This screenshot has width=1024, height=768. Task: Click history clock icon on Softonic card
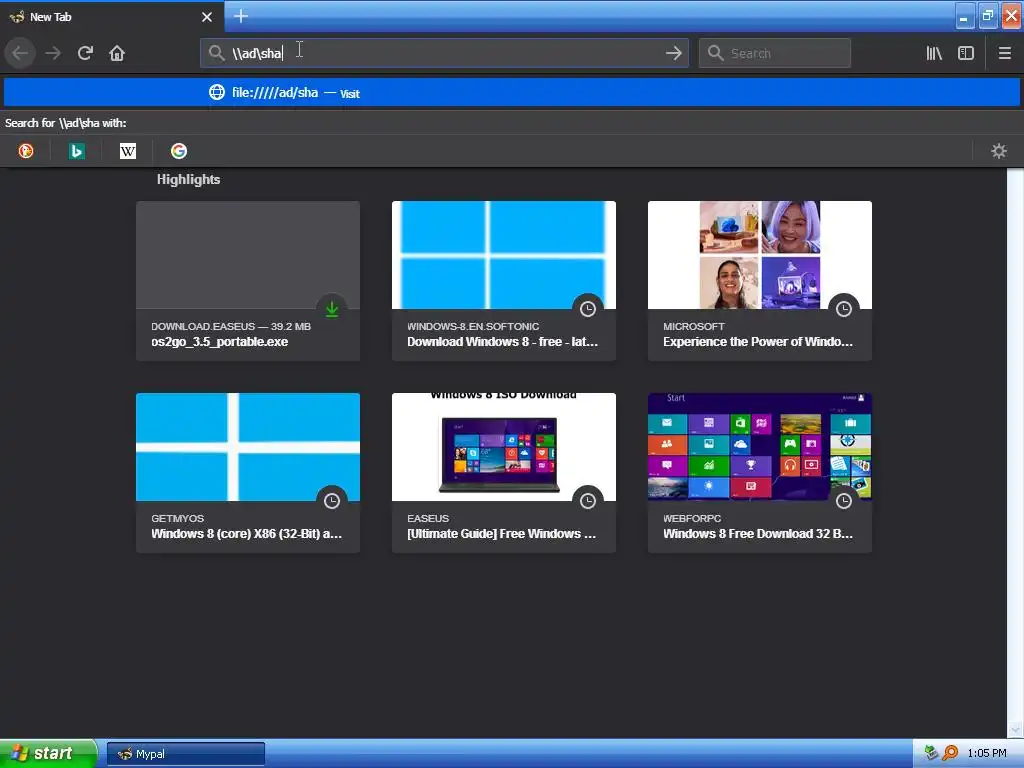coord(588,309)
